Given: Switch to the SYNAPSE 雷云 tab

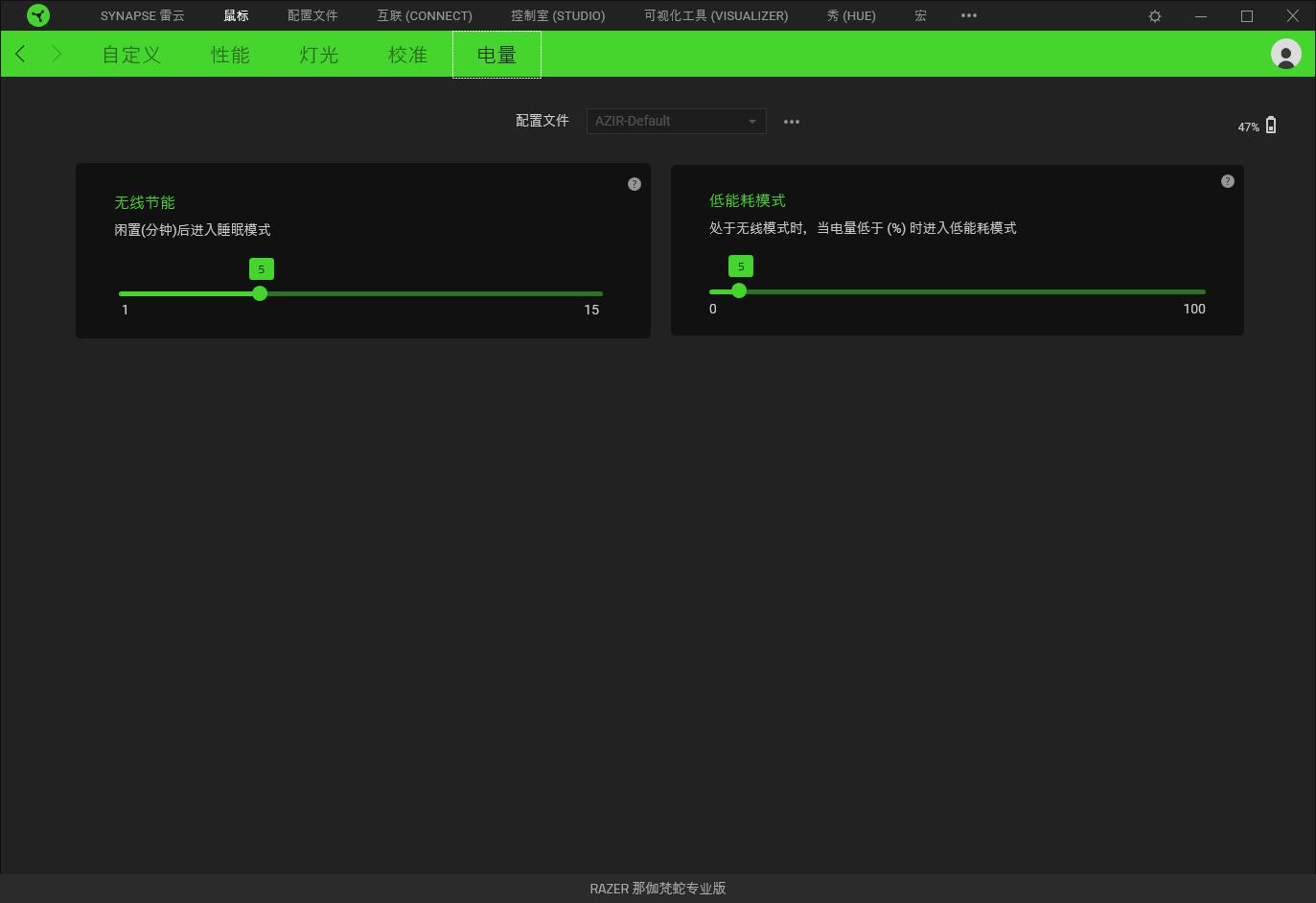Looking at the screenshot, I should point(143,15).
